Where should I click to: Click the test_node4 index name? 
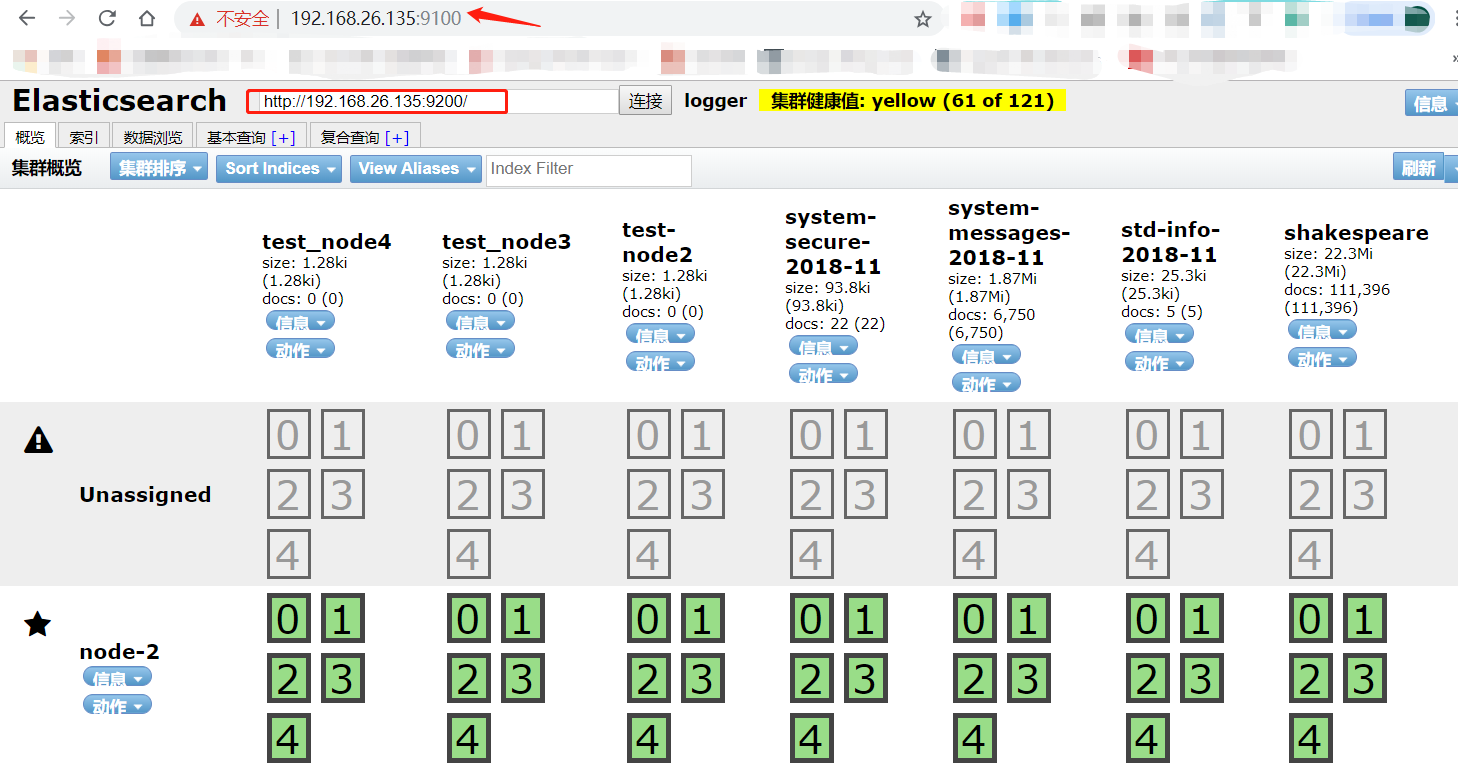tap(327, 242)
